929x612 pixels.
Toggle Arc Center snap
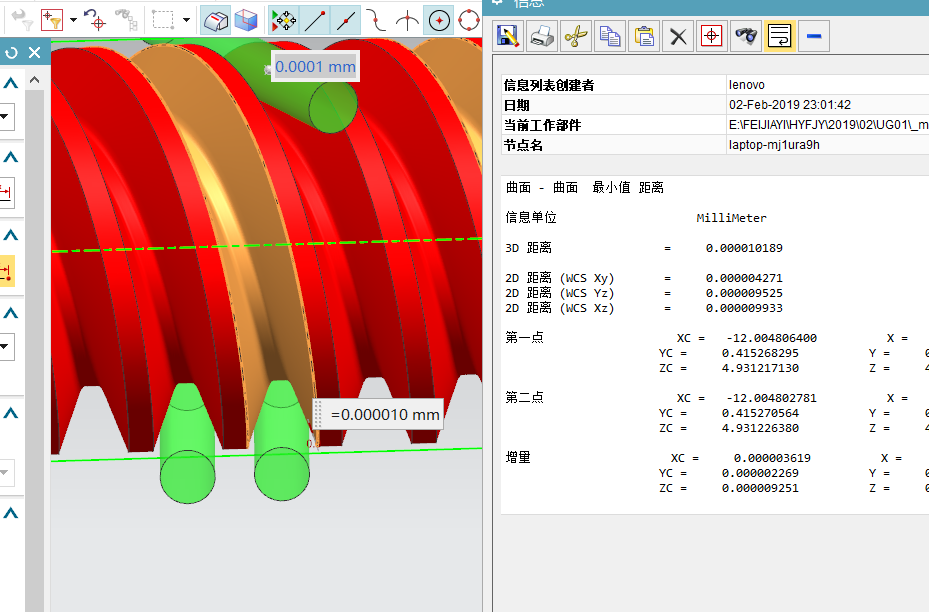pos(439,20)
